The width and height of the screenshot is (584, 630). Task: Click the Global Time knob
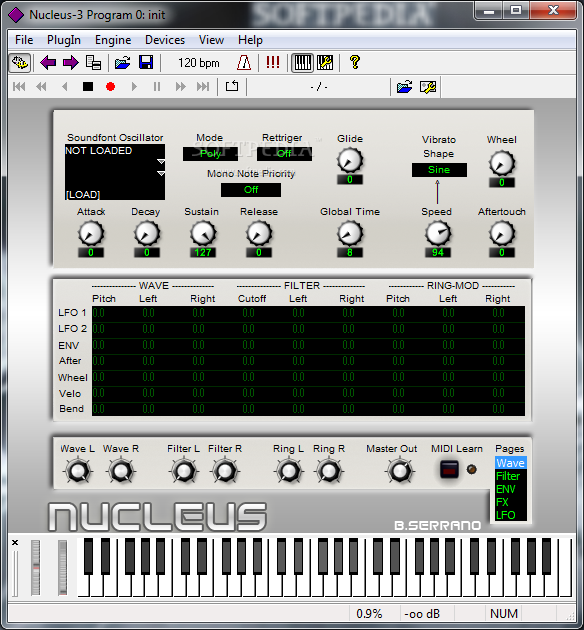coord(350,233)
